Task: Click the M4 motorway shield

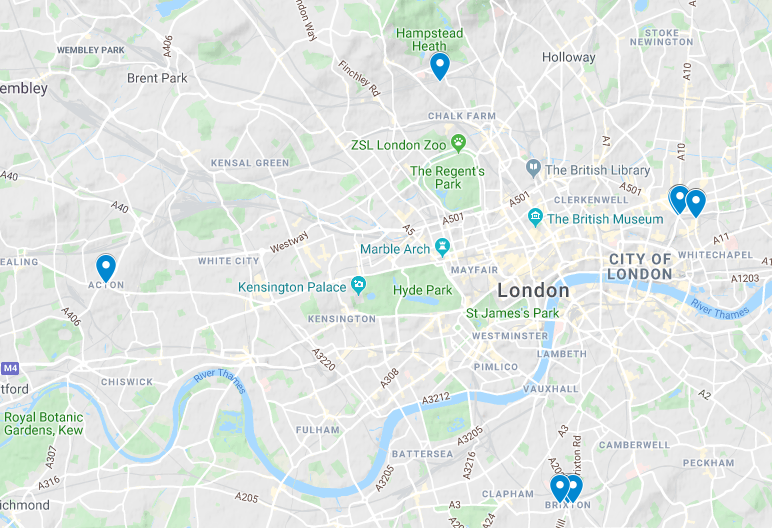Action: [x=10, y=368]
